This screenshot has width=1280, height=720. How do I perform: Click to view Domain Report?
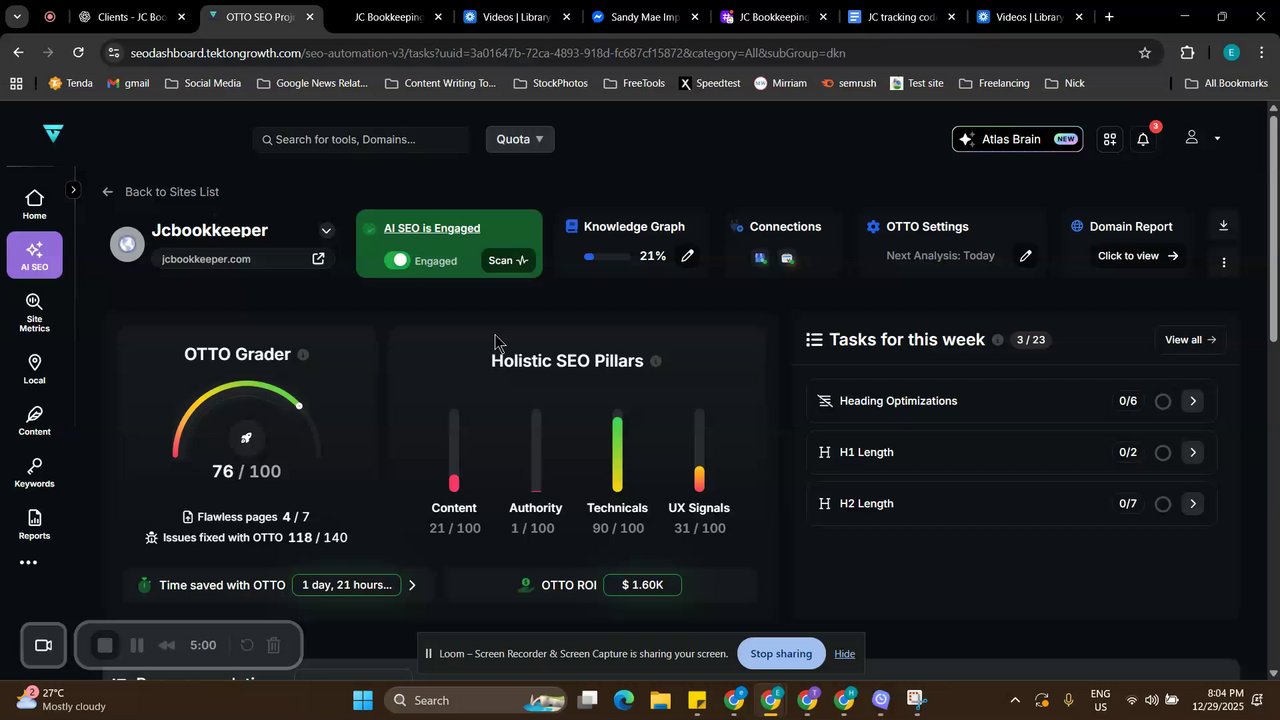point(1138,256)
